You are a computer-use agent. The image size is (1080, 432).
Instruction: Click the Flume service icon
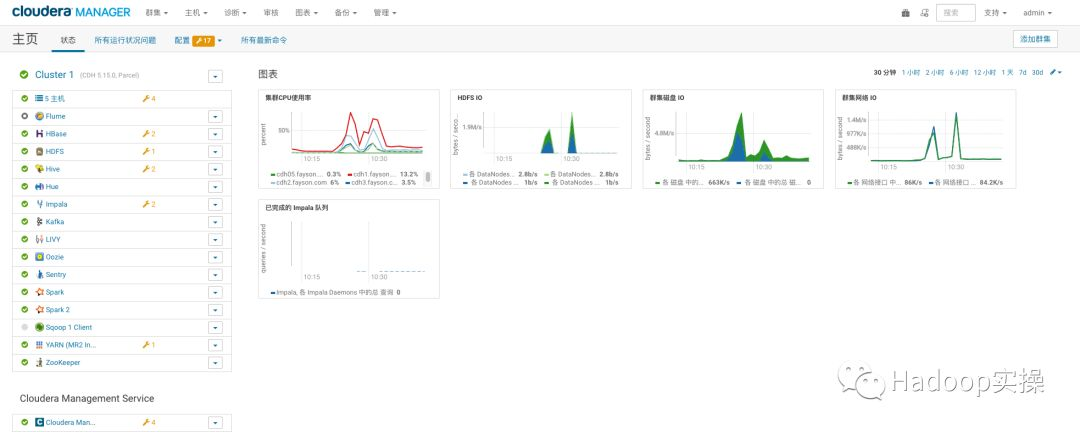click(40, 116)
